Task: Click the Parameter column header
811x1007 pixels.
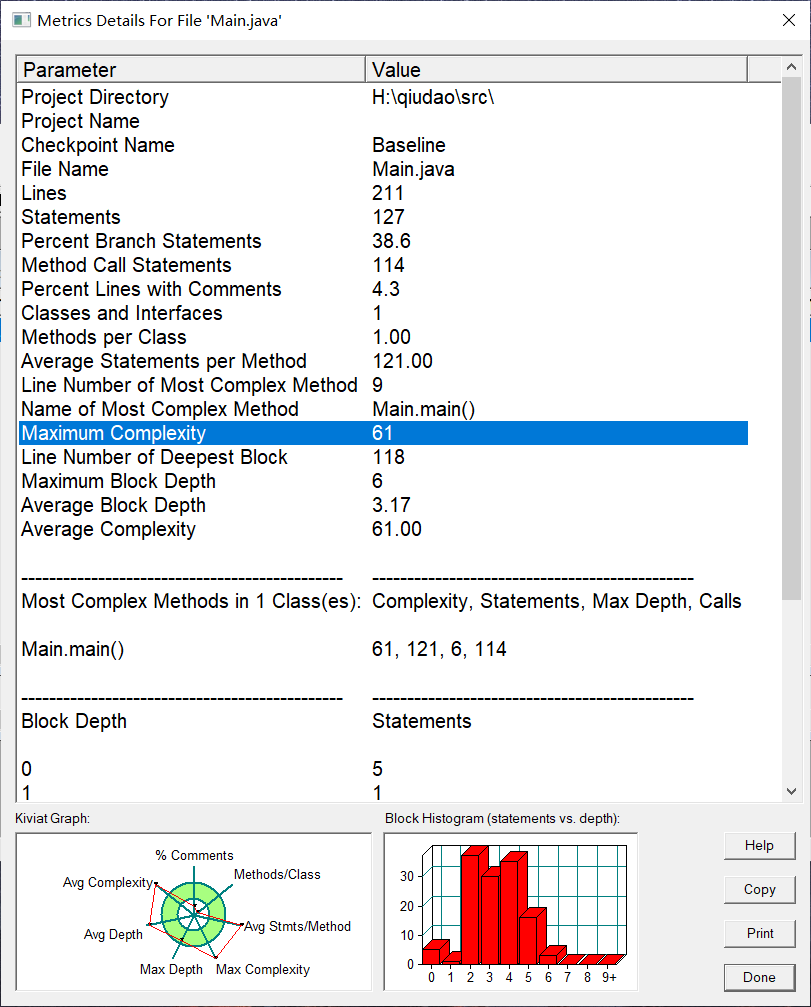Action: [191, 69]
